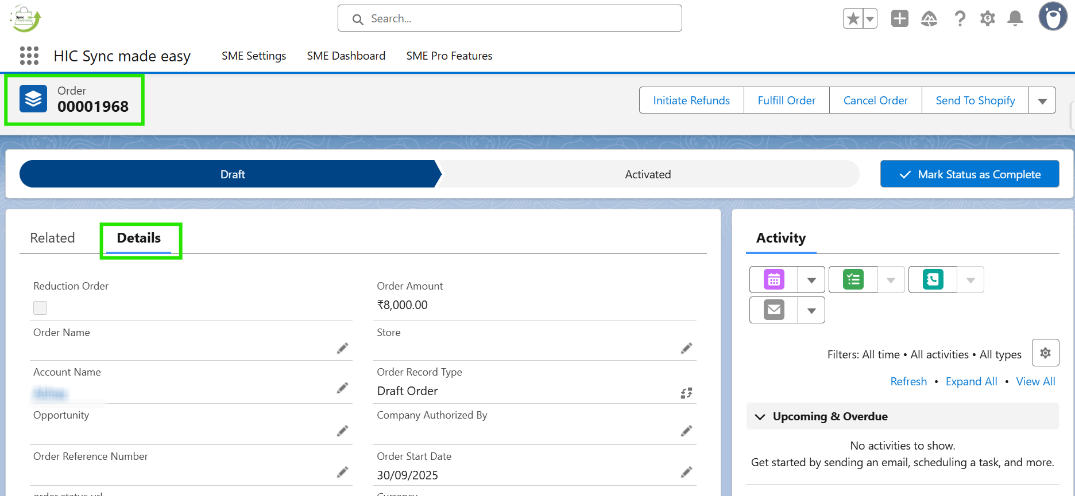Open the SME Pro Features tab
1075x496 pixels.
point(449,56)
